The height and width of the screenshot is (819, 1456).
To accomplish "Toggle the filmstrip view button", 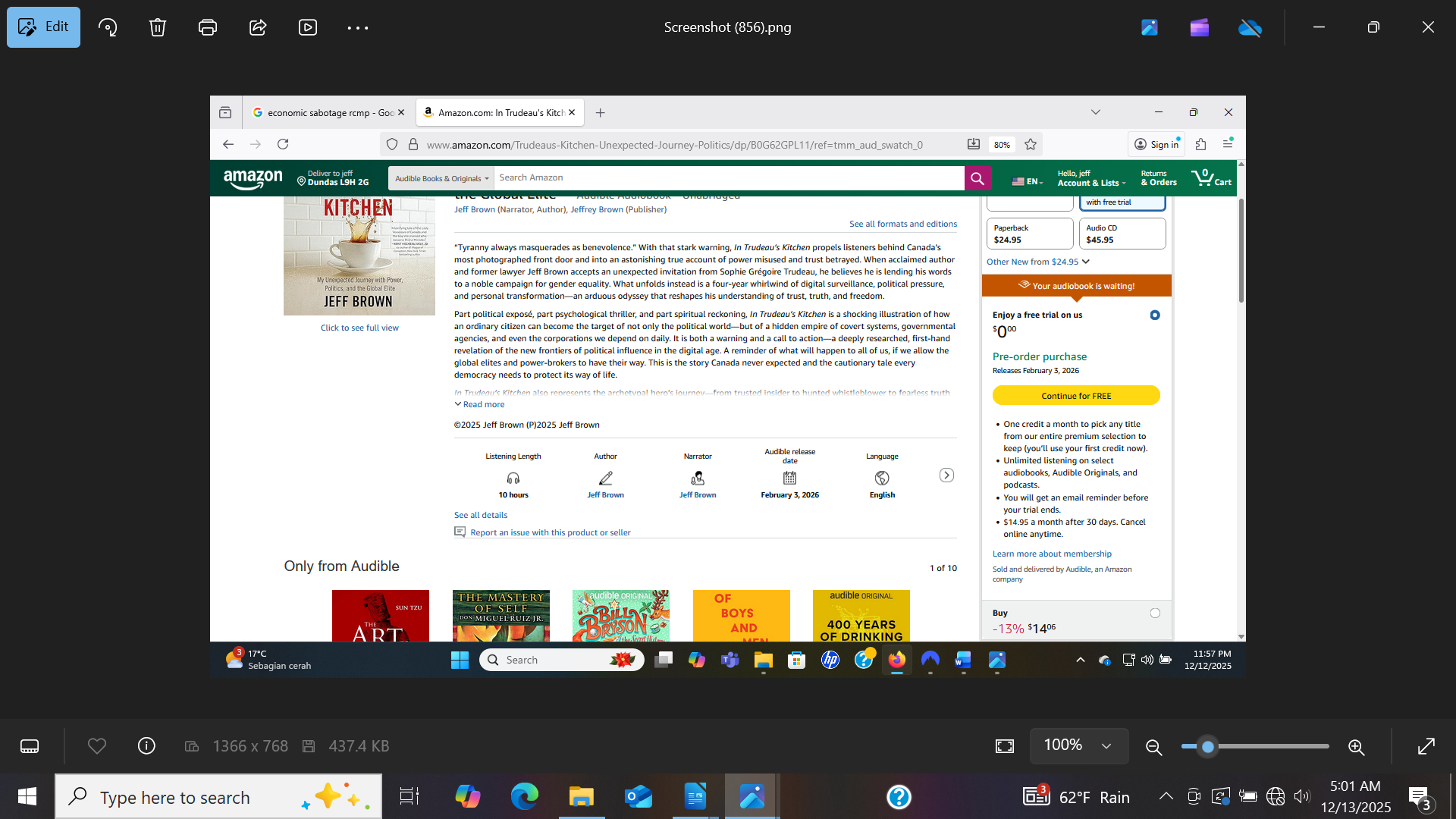I will point(30,746).
